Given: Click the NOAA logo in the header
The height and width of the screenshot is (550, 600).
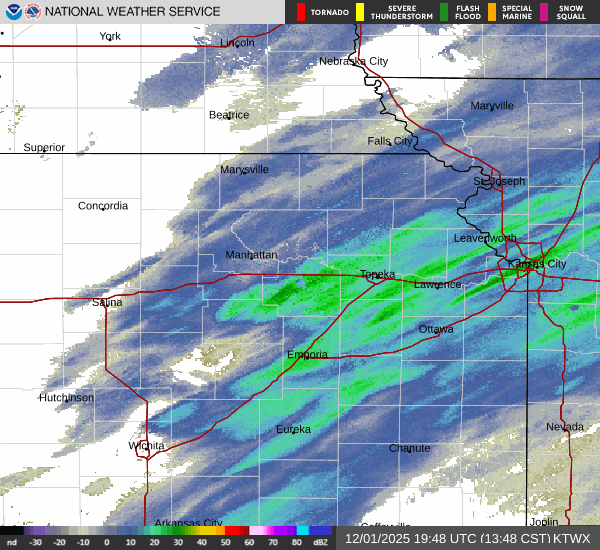Looking at the screenshot, I should click(13, 12).
